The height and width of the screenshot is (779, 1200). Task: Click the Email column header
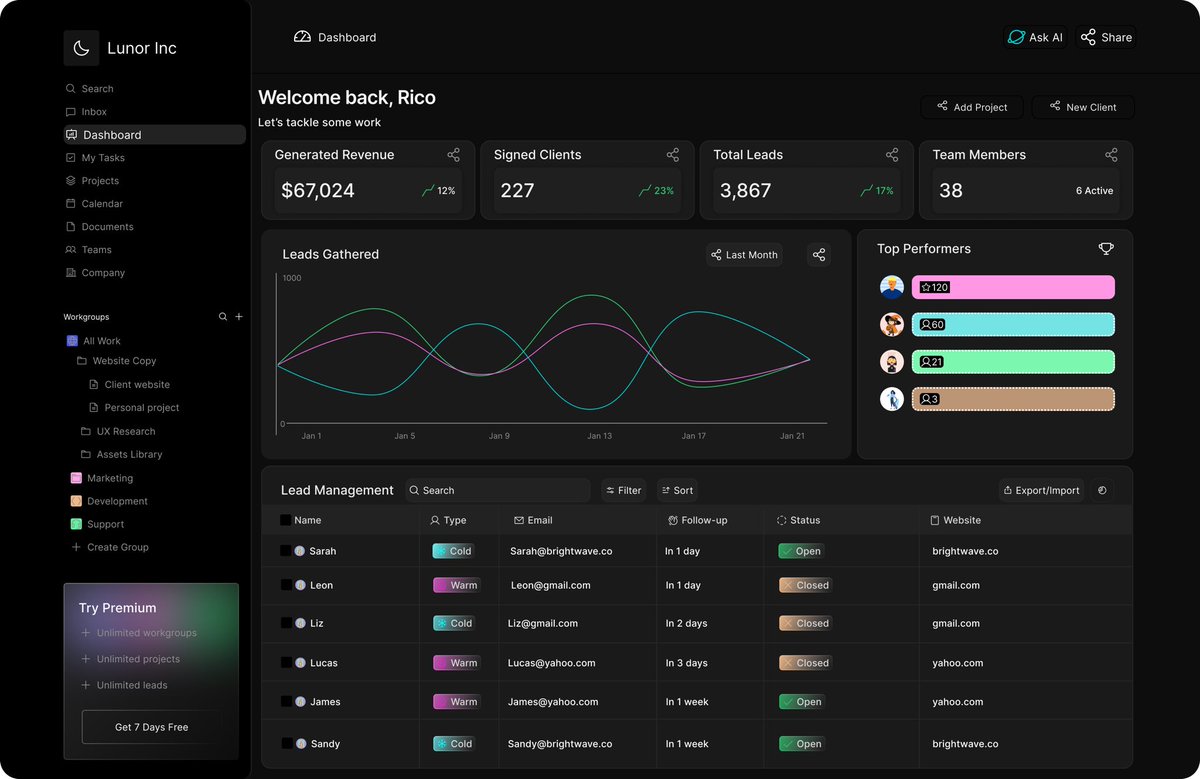pyautogui.click(x=533, y=520)
